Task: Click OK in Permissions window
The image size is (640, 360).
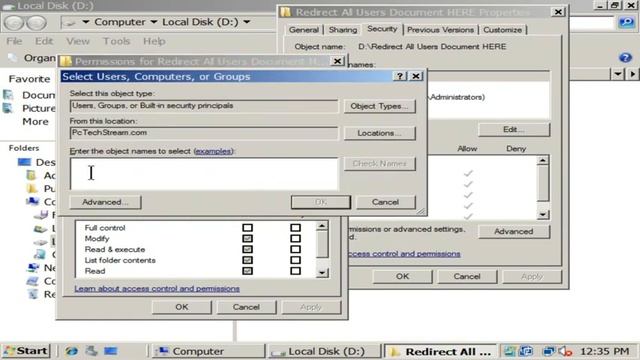Action: pyautogui.click(x=182, y=307)
